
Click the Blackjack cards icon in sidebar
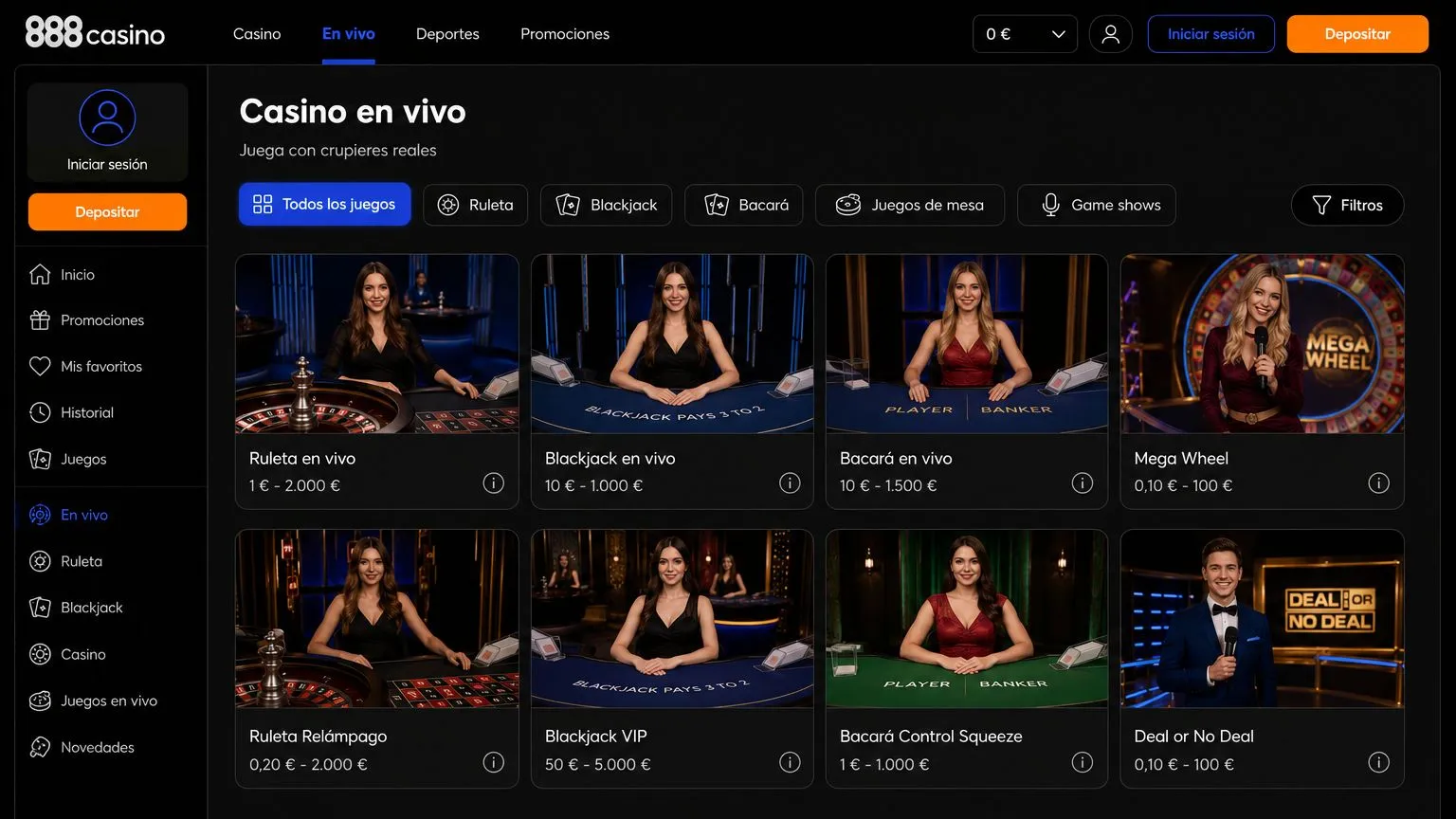tap(40, 608)
